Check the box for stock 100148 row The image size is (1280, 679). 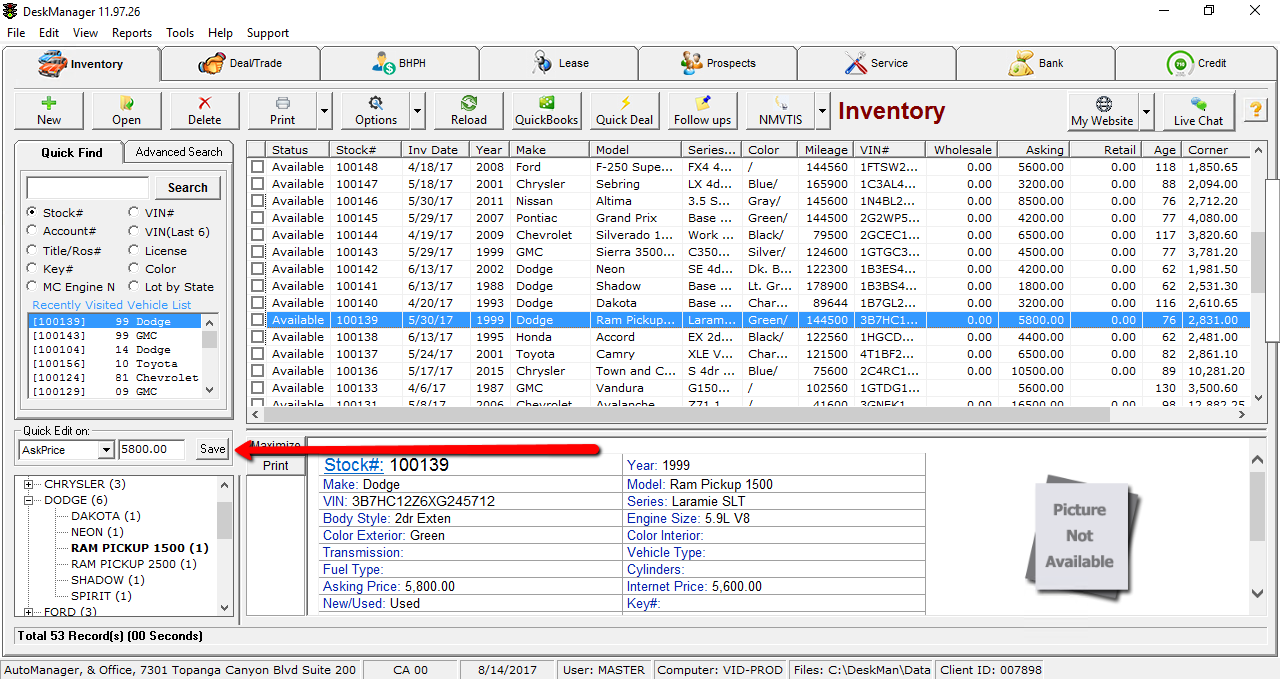point(257,167)
